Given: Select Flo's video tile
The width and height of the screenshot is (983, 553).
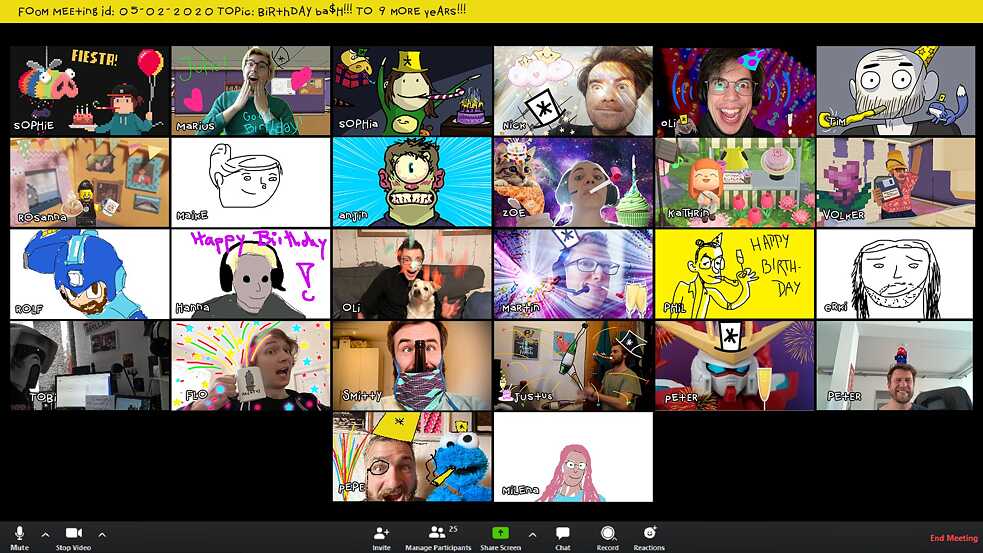Looking at the screenshot, I should [x=251, y=366].
